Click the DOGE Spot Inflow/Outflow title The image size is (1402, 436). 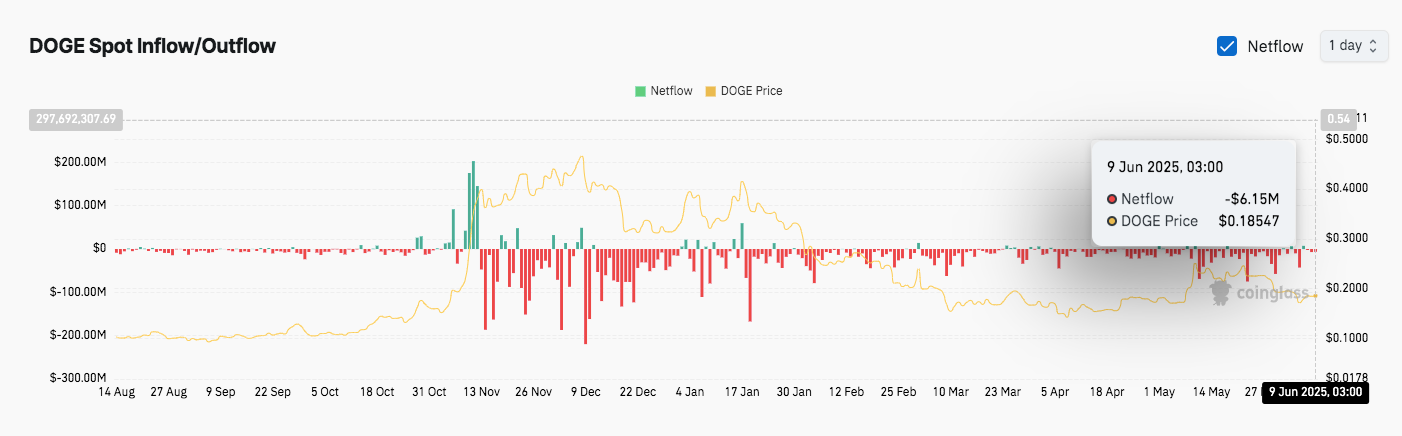tap(153, 46)
